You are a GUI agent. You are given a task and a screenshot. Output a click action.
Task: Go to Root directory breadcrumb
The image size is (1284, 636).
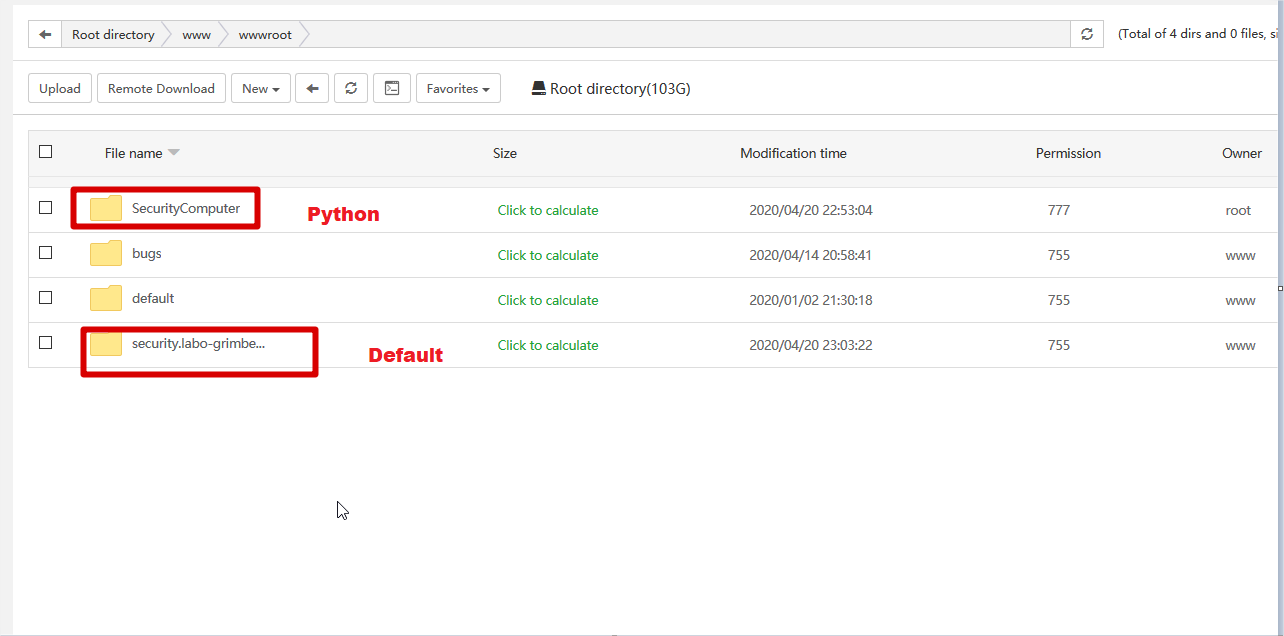tap(113, 35)
